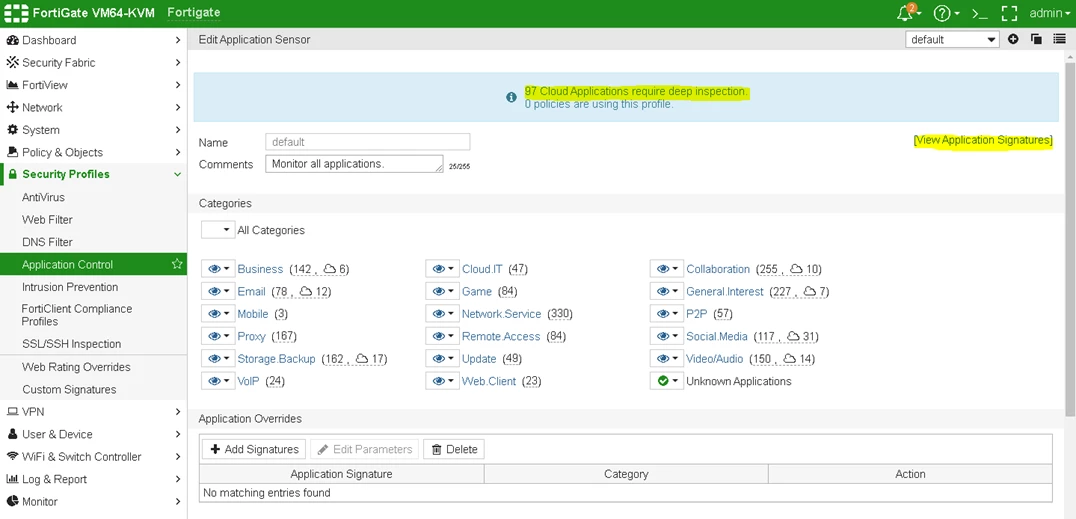The height and width of the screenshot is (519, 1076).
Task: View the sensor list icon
Action: 1060,39
